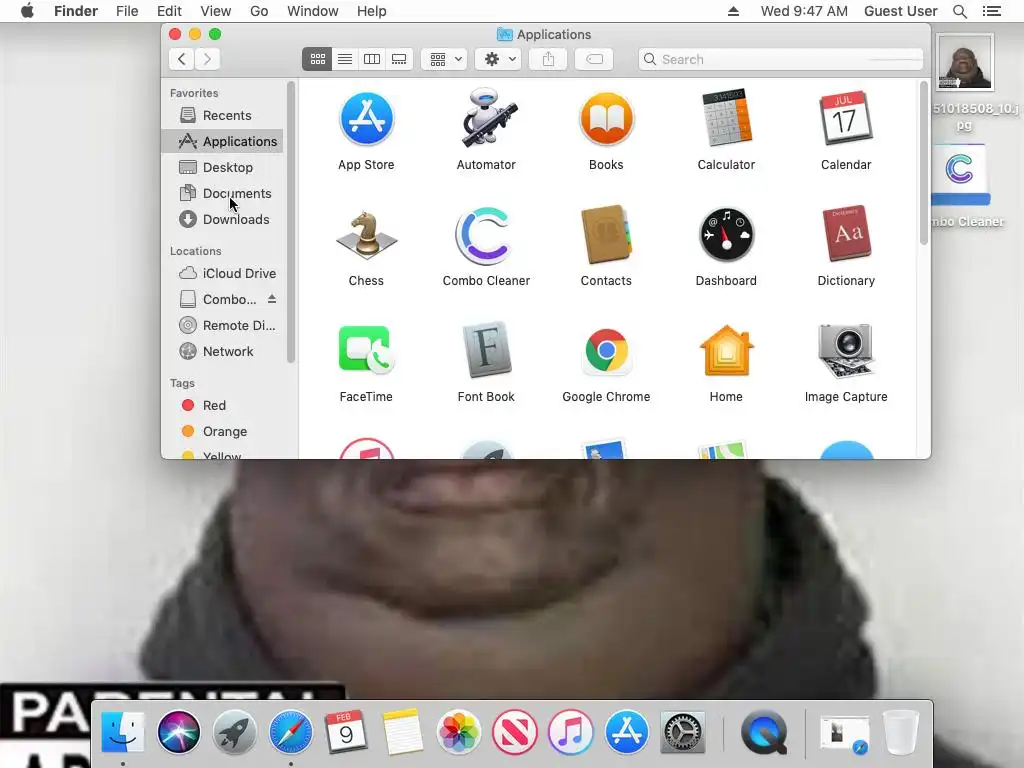Viewport: 1024px width, 768px height.
Task: Open iTunes from the Dock
Action: tap(571, 733)
